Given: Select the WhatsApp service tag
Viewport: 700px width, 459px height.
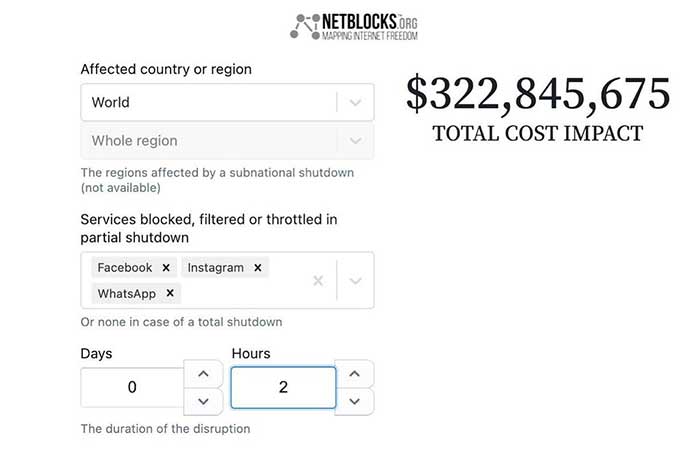Looking at the screenshot, I should pyautogui.click(x=128, y=293).
